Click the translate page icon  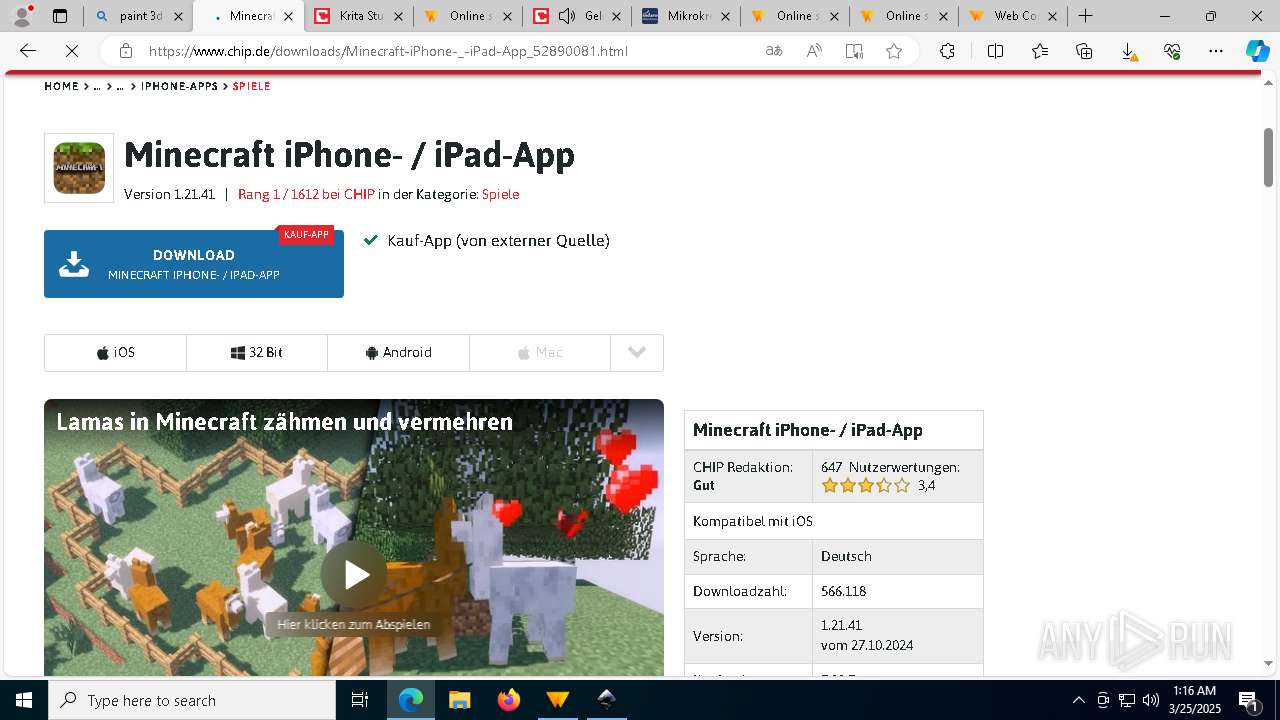click(773, 51)
